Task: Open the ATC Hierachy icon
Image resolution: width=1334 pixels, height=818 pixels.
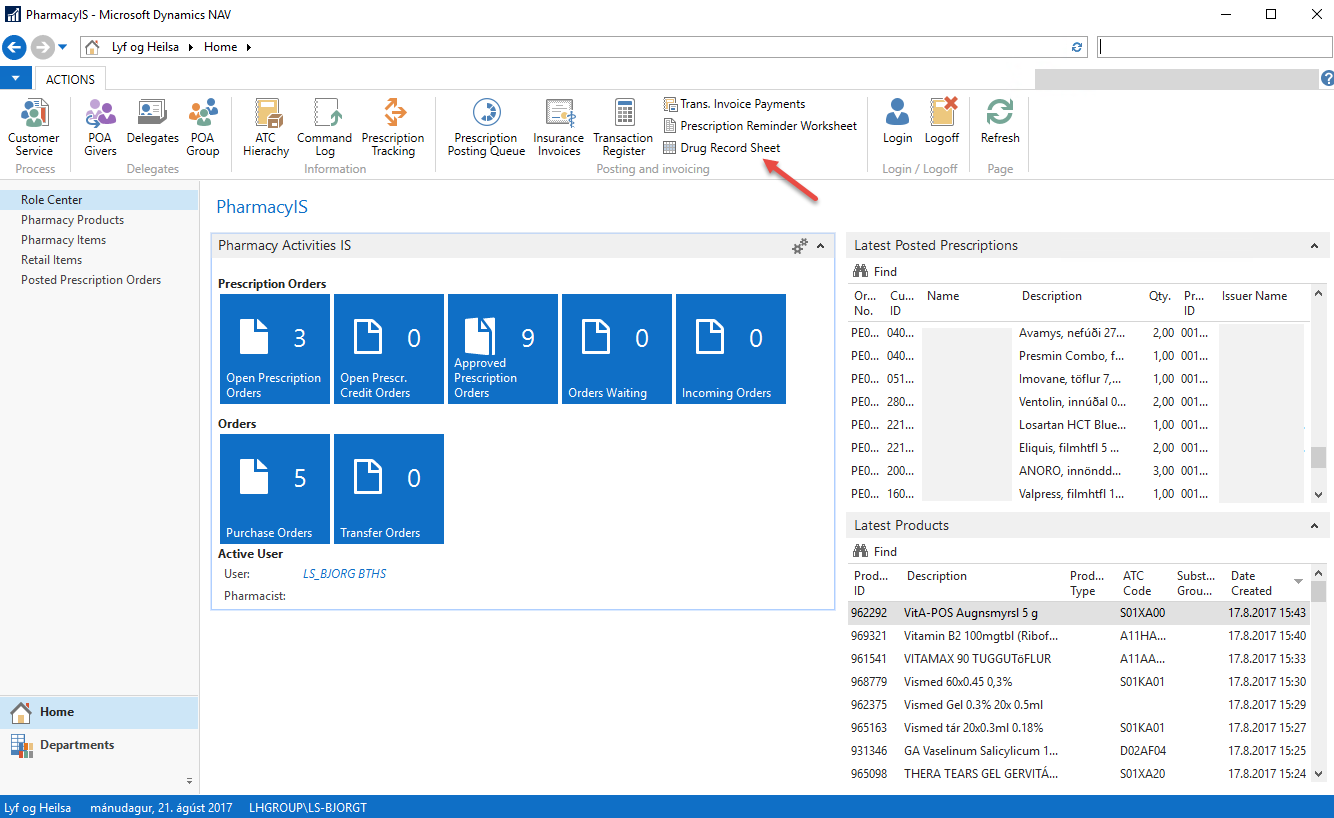Action: tap(266, 127)
